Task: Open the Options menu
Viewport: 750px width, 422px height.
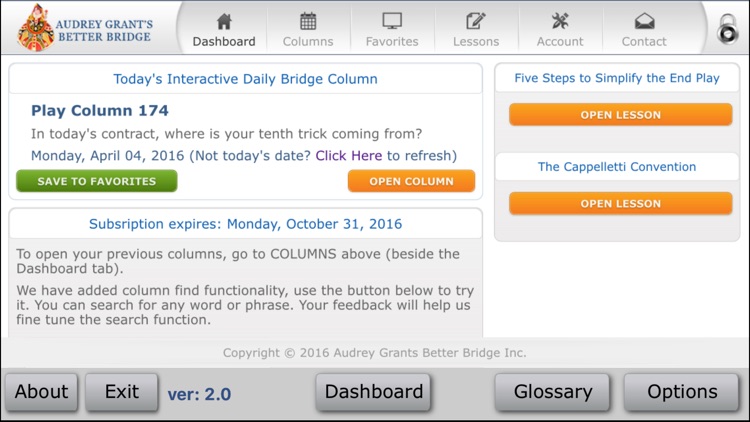Action: click(x=682, y=392)
